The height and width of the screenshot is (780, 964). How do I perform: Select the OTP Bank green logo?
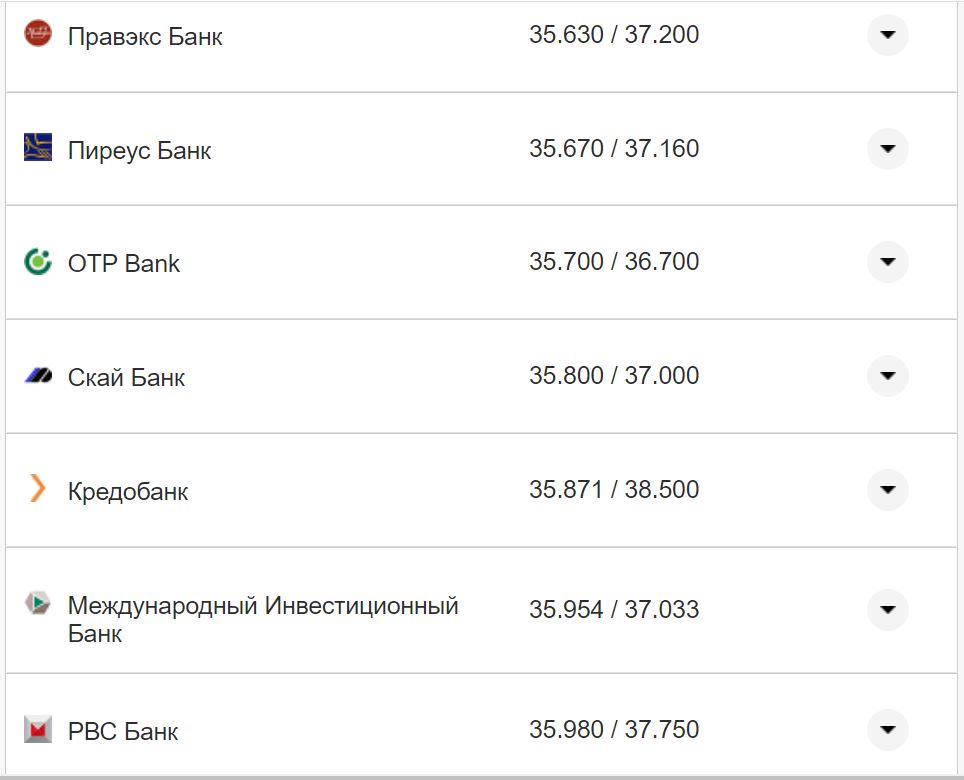[37, 262]
